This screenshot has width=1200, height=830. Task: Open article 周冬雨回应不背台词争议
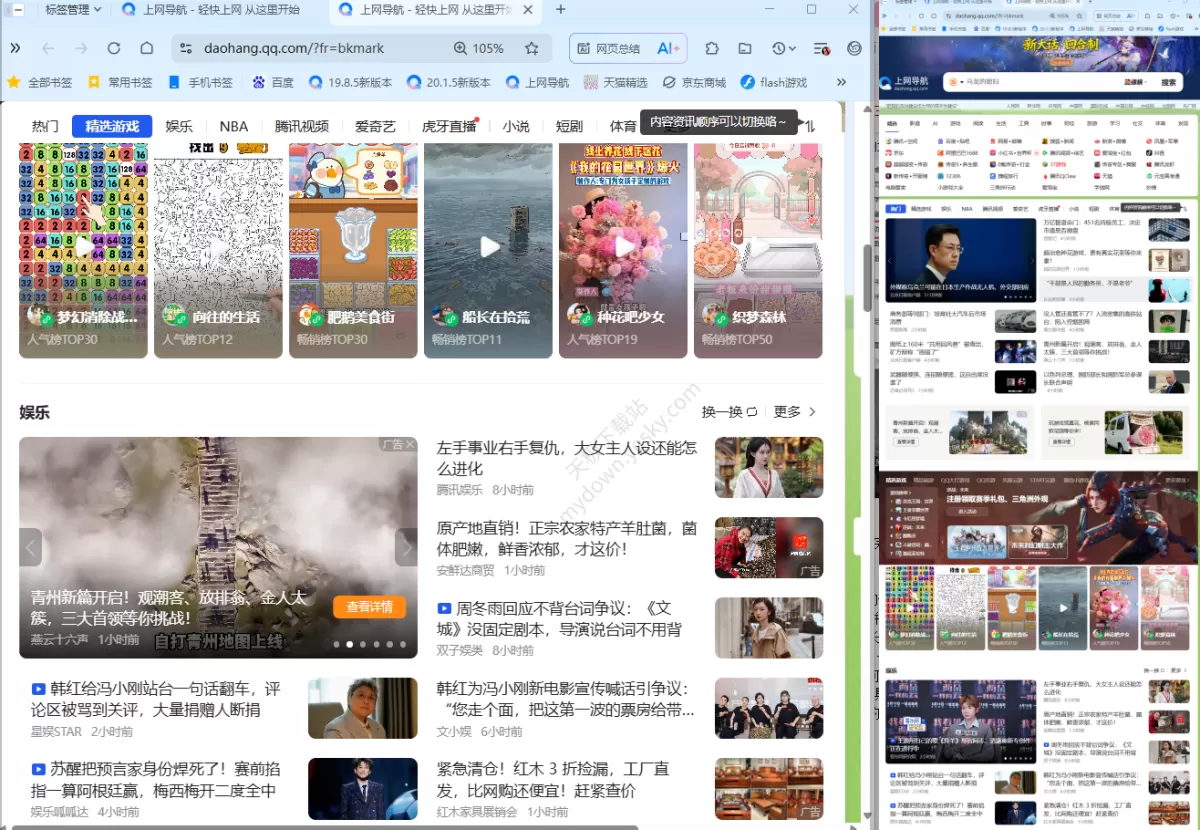click(560, 618)
